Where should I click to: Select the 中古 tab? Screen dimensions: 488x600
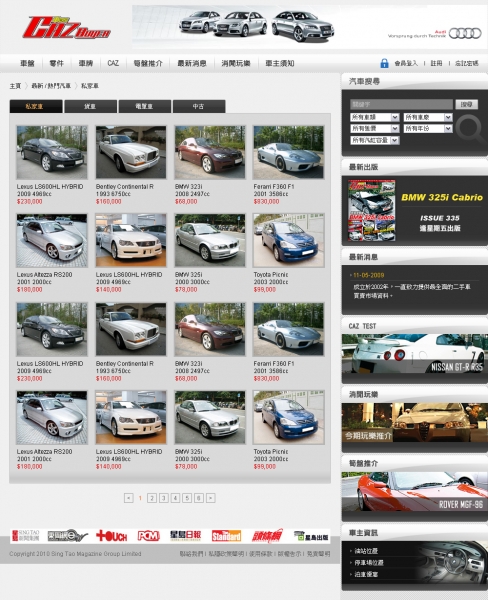click(199, 106)
